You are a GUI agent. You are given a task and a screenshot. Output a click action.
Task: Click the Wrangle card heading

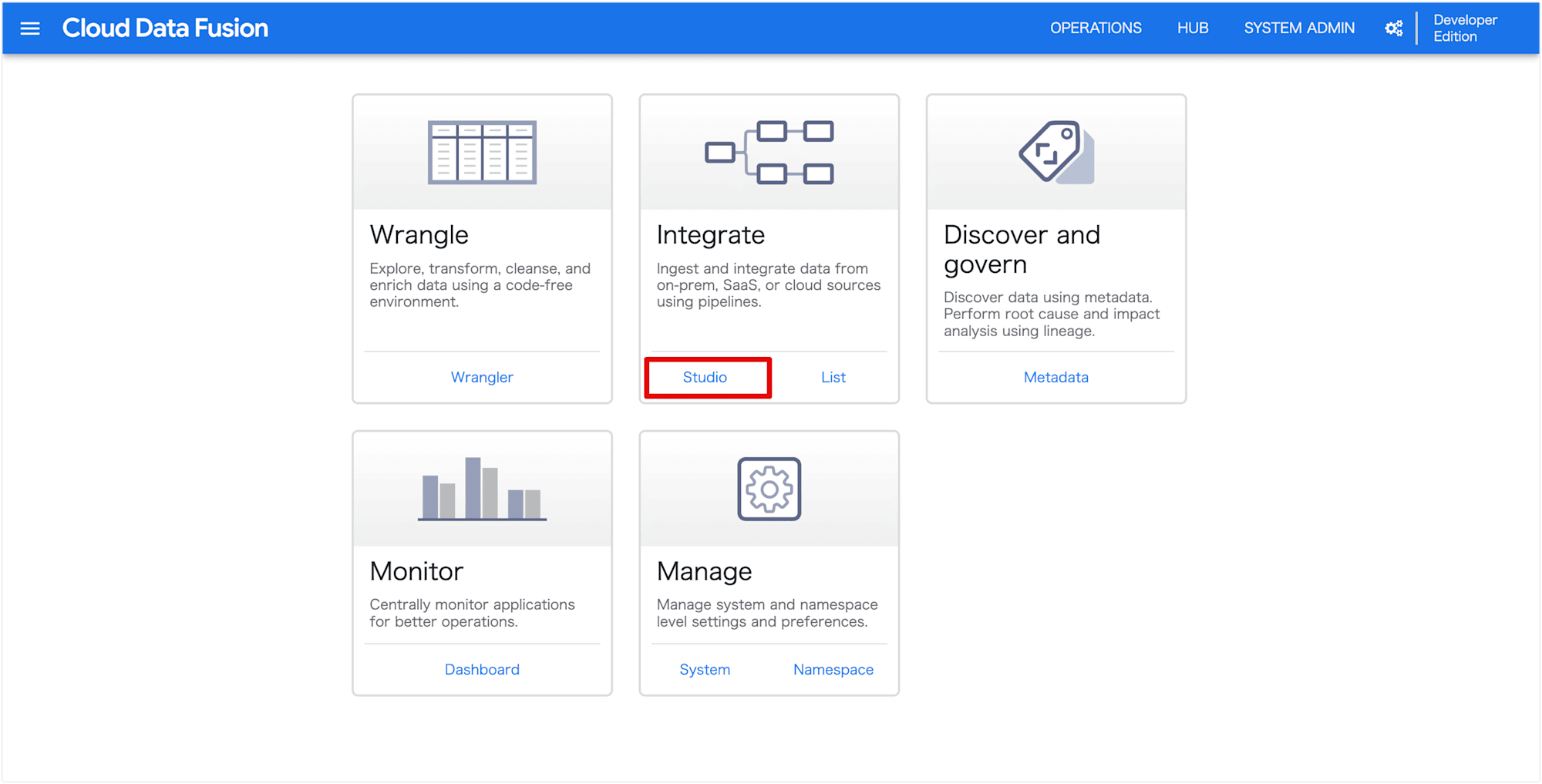[419, 234]
